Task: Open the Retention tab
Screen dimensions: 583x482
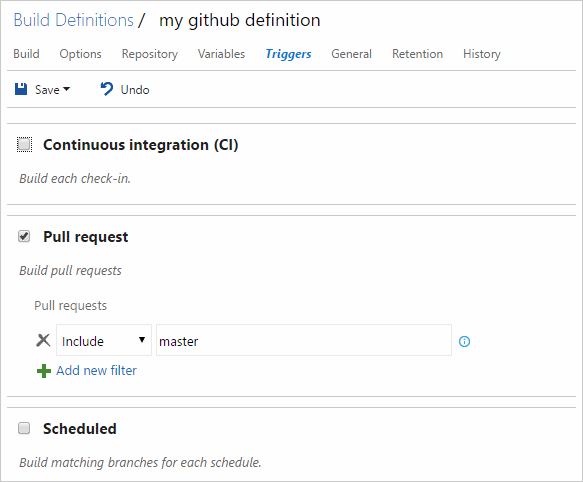Action: [417, 54]
